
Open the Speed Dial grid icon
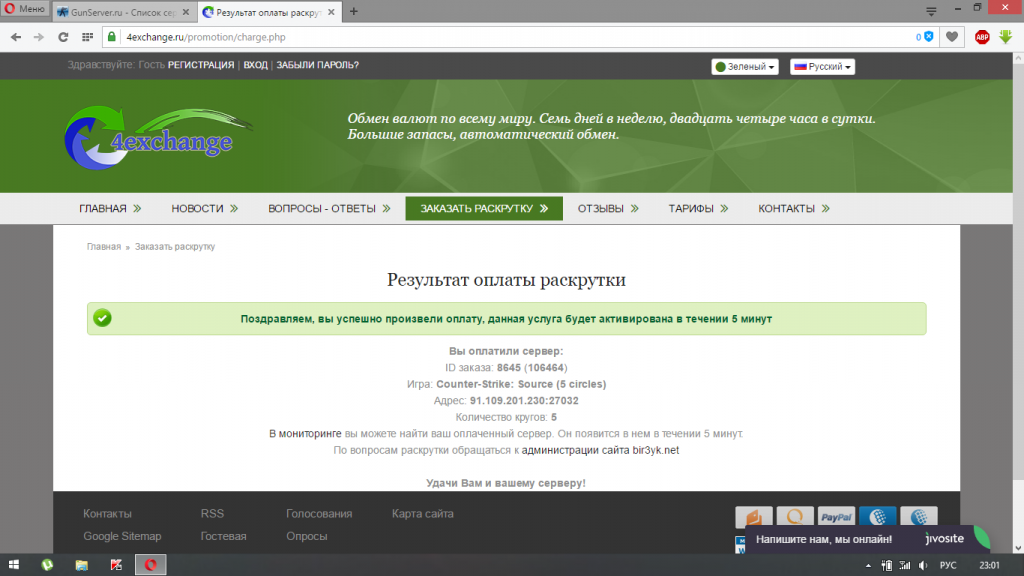click(x=87, y=37)
